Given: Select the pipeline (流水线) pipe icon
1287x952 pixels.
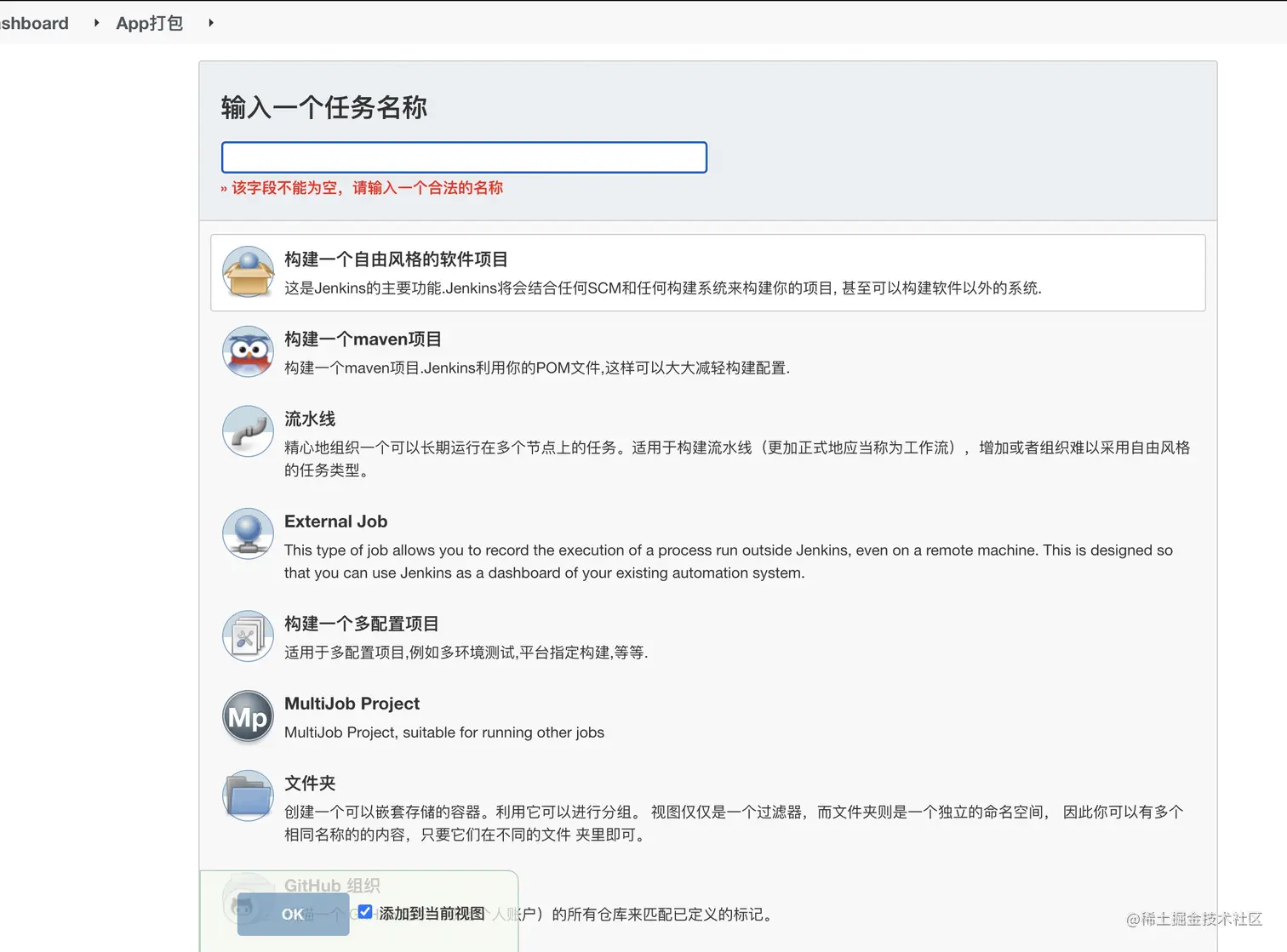Looking at the screenshot, I should [x=248, y=431].
